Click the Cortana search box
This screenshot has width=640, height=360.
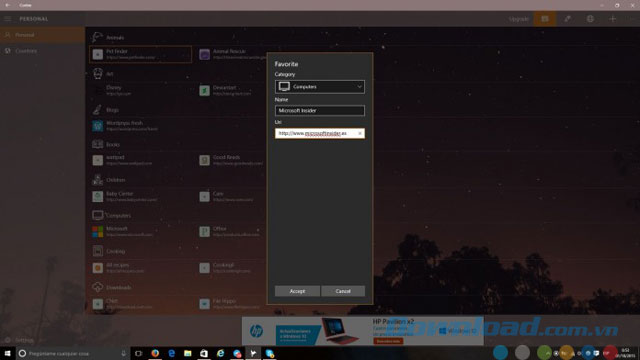pos(72,353)
